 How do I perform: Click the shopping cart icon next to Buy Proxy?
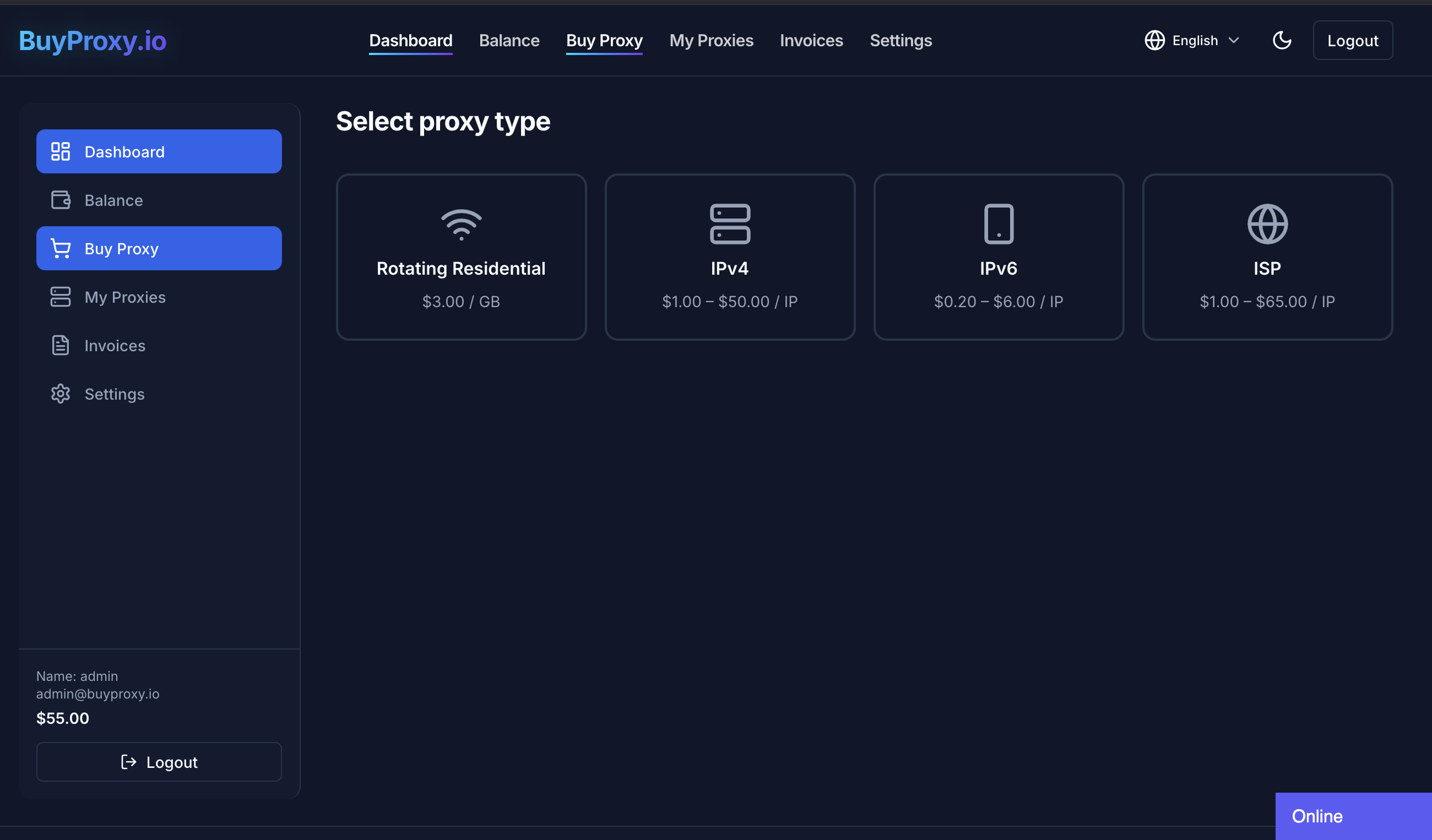(x=60, y=248)
